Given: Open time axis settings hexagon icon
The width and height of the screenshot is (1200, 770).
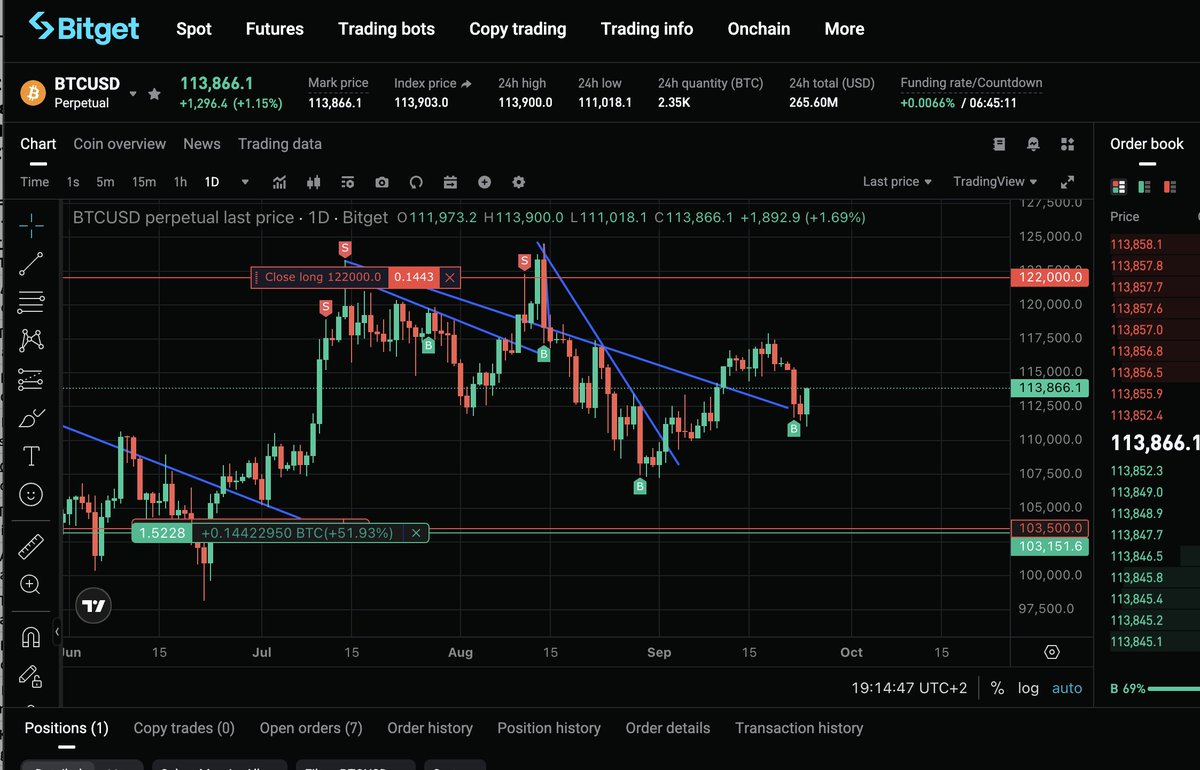Looking at the screenshot, I should coord(1052,652).
